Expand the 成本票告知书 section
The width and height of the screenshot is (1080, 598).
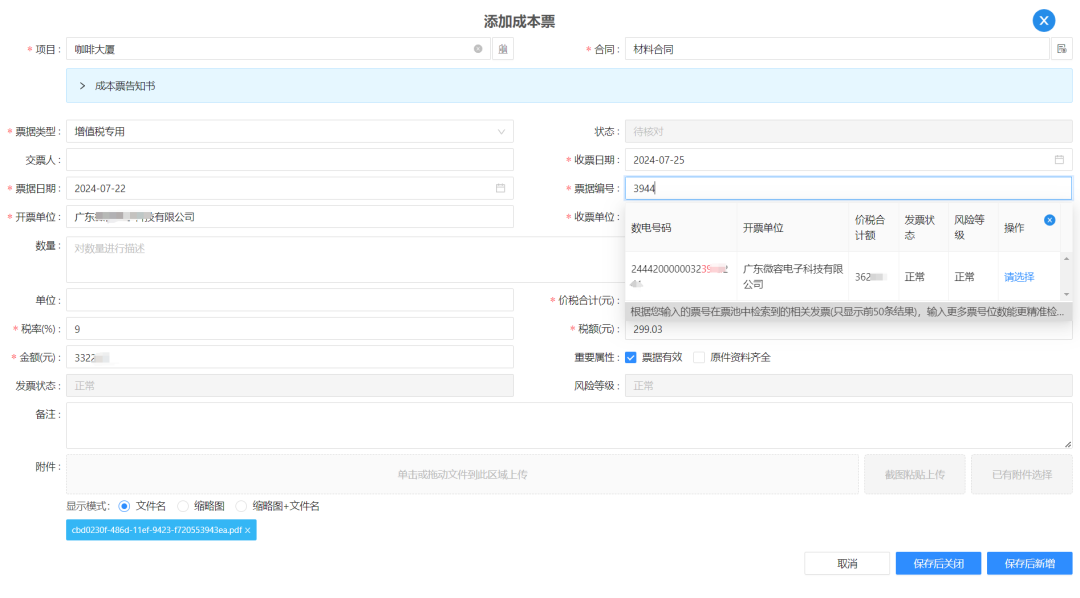tap(82, 86)
